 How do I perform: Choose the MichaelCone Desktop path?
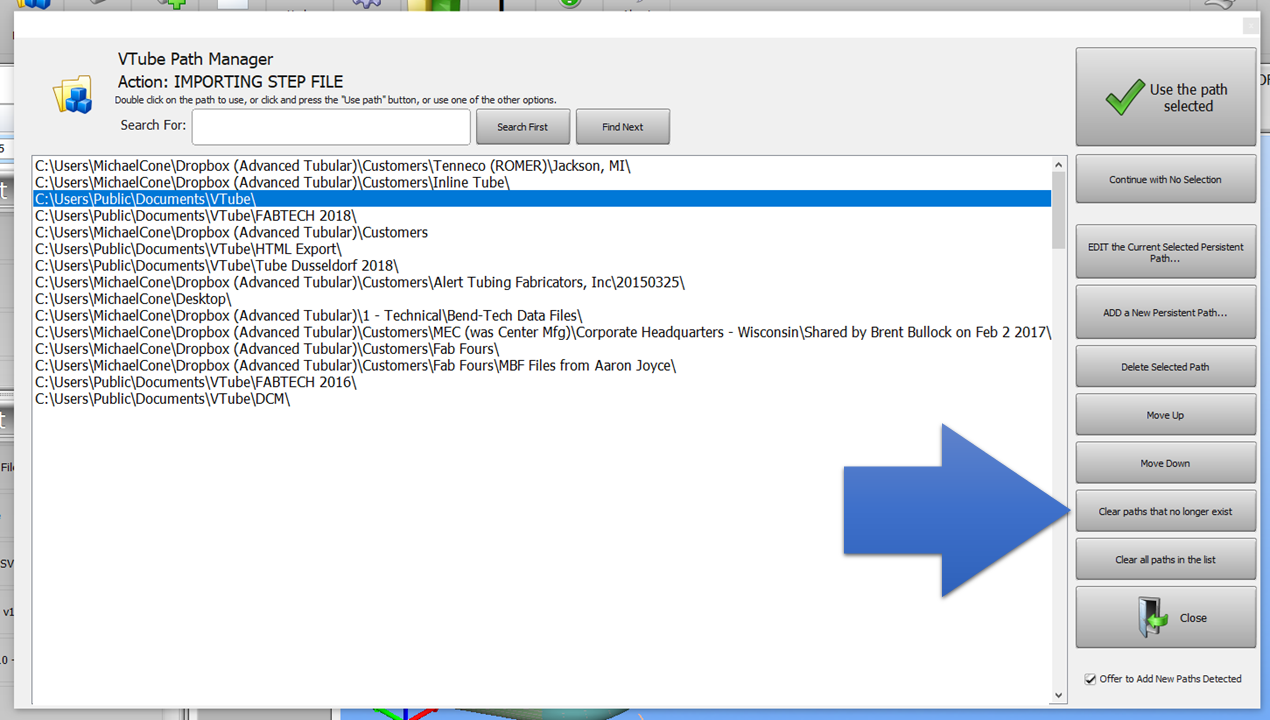click(133, 299)
